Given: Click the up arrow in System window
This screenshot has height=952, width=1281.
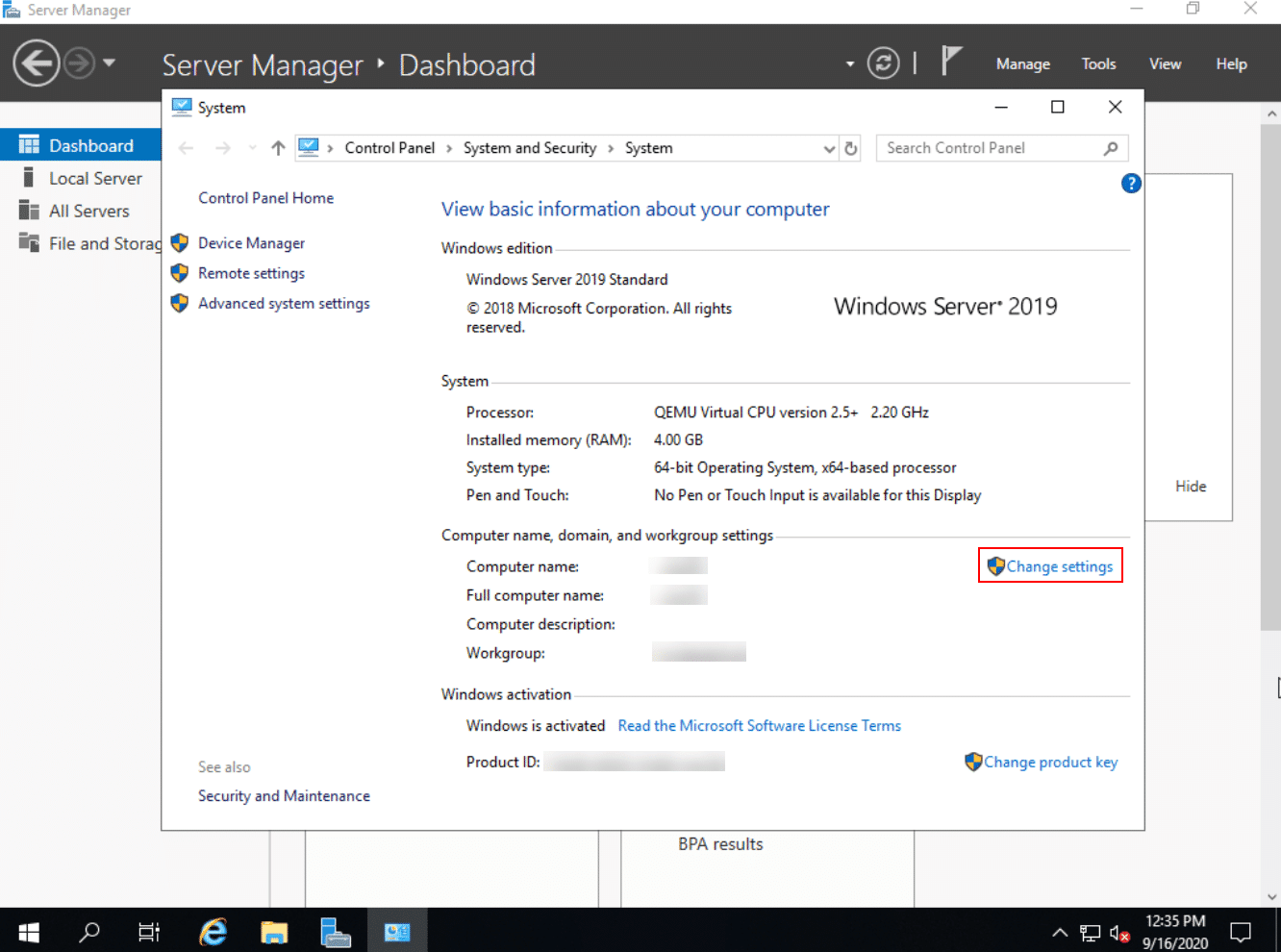Looking at the screenshot, I should click(278, 148).
